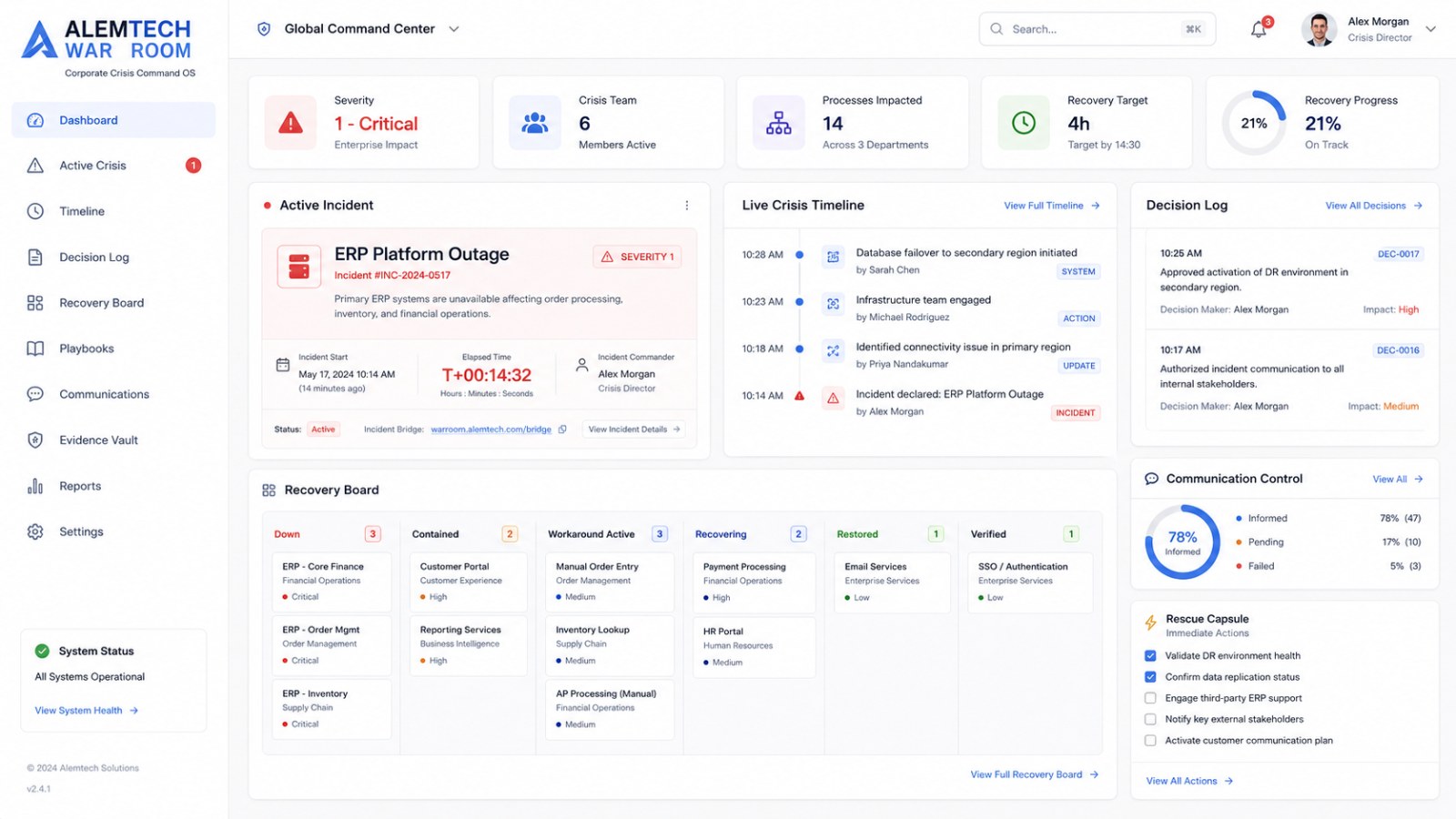Open the ERP - Core Finance card
This screenshot has width=1456, height=819.
pos(332,581)
